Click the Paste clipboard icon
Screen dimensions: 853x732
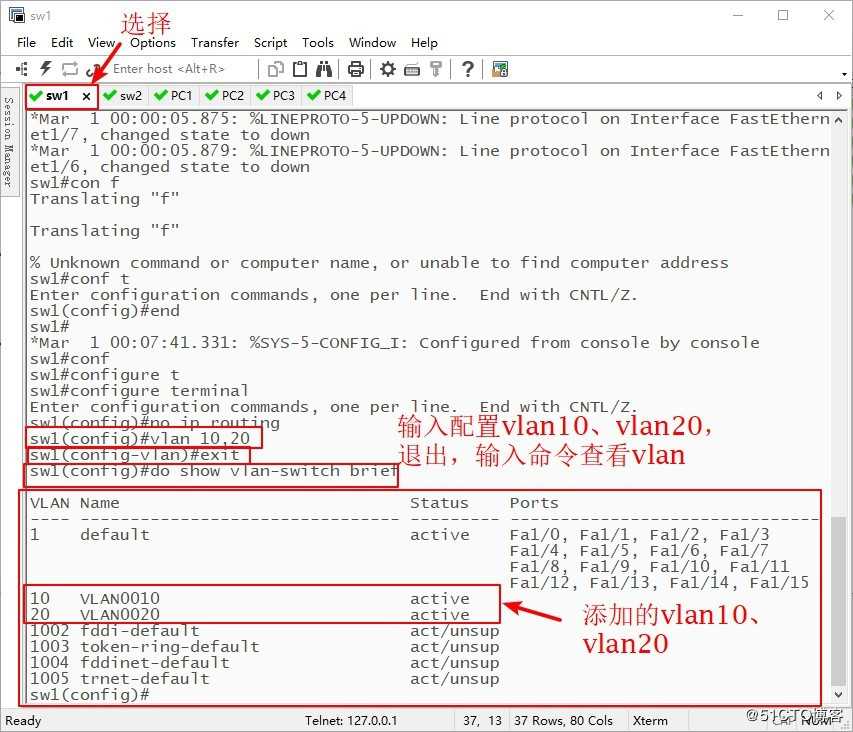300,69
